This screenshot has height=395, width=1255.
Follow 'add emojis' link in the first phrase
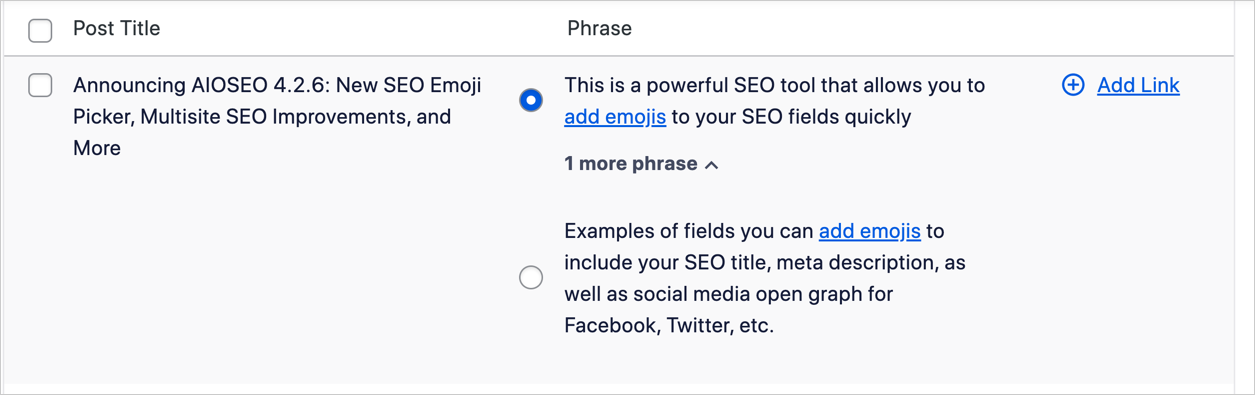(615, 117)
